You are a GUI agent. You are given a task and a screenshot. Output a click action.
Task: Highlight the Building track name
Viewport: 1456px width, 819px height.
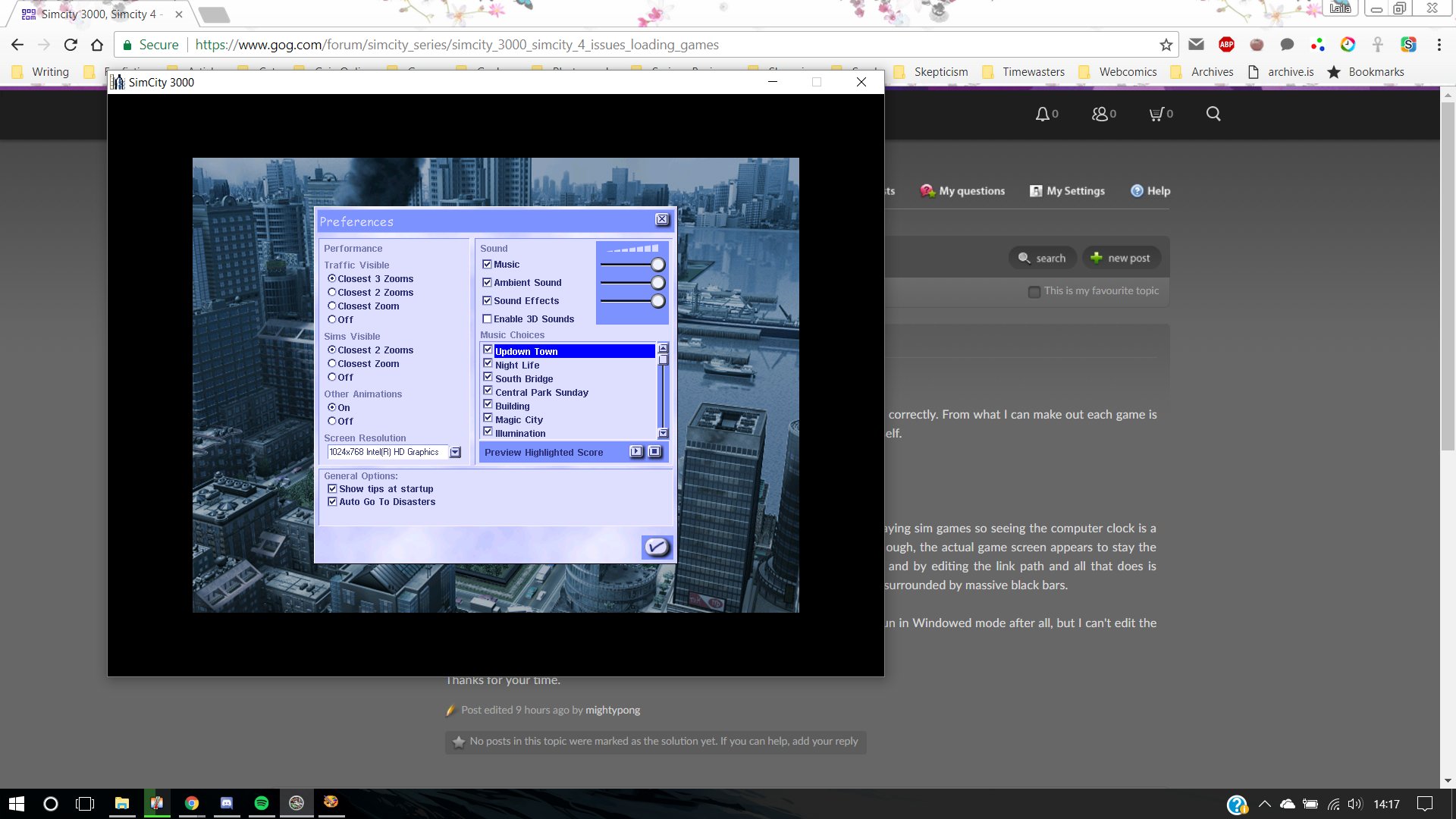[513, 406]
